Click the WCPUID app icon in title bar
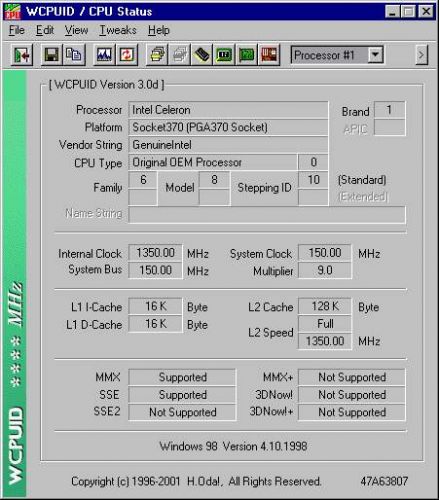439x500 pixels. pyautogui.click(x=12, y=12)
